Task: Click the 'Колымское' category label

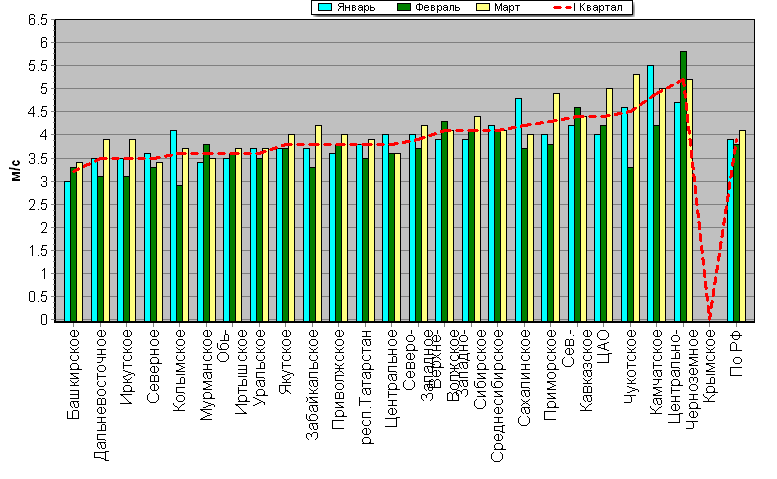Action: click(x=179, y=370)
